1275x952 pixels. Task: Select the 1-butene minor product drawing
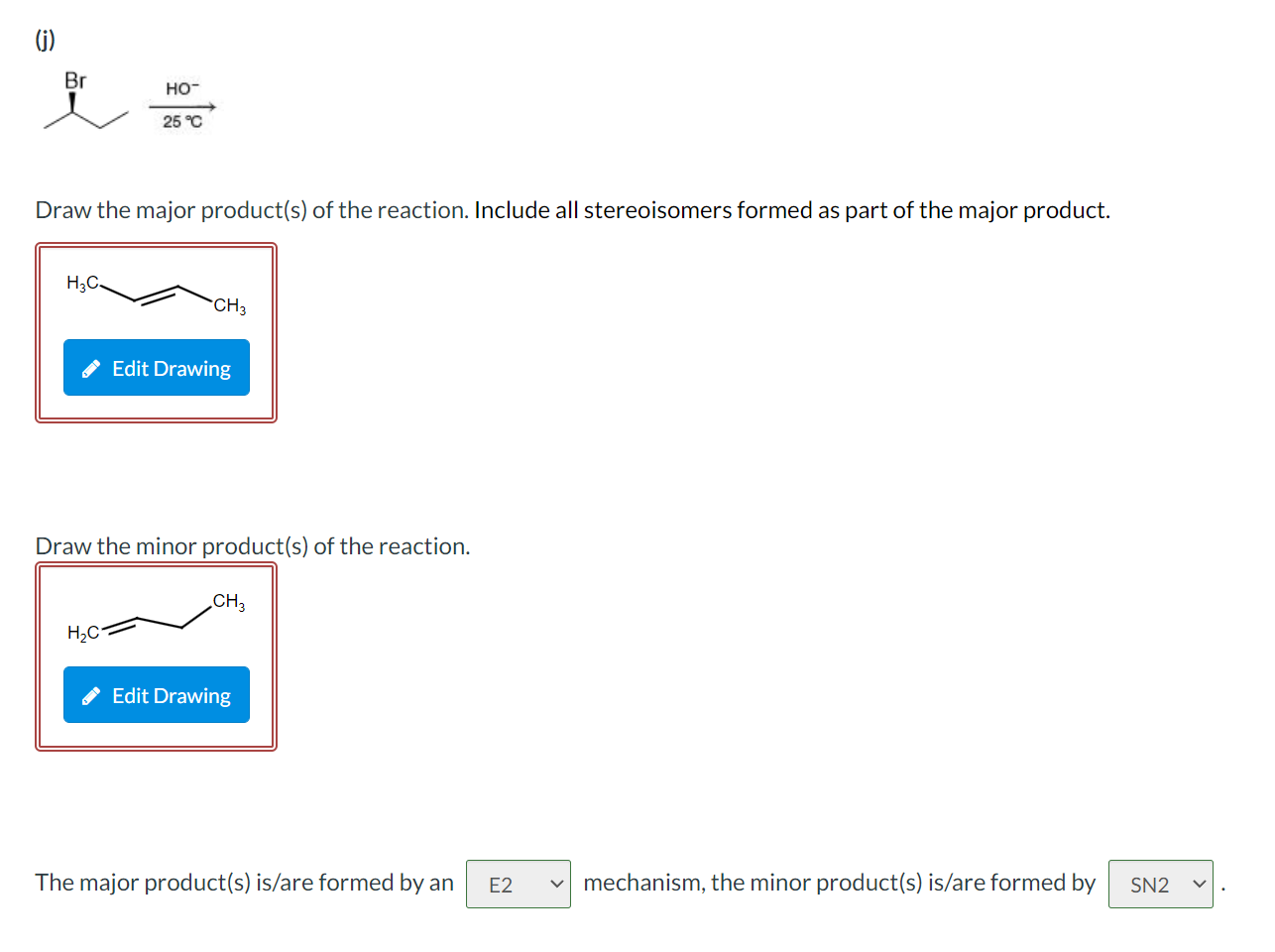157,617
